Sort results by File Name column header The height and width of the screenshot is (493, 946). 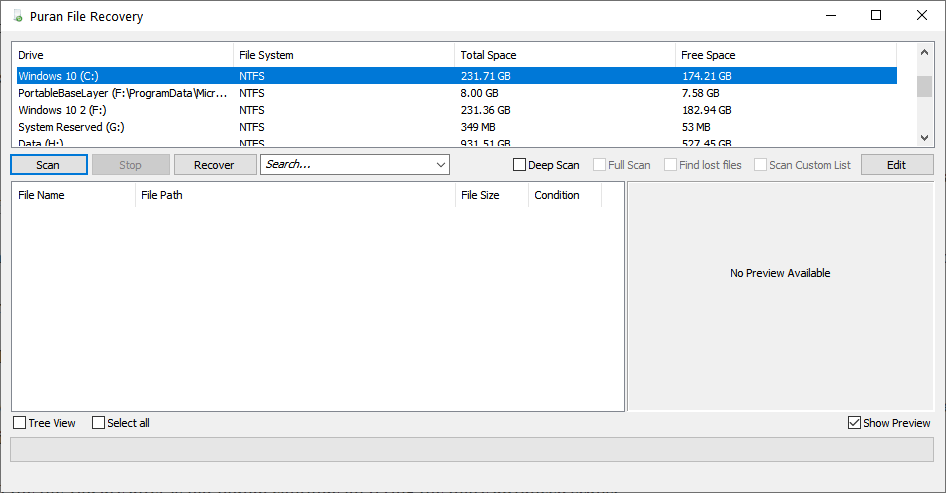pos(74,195)
